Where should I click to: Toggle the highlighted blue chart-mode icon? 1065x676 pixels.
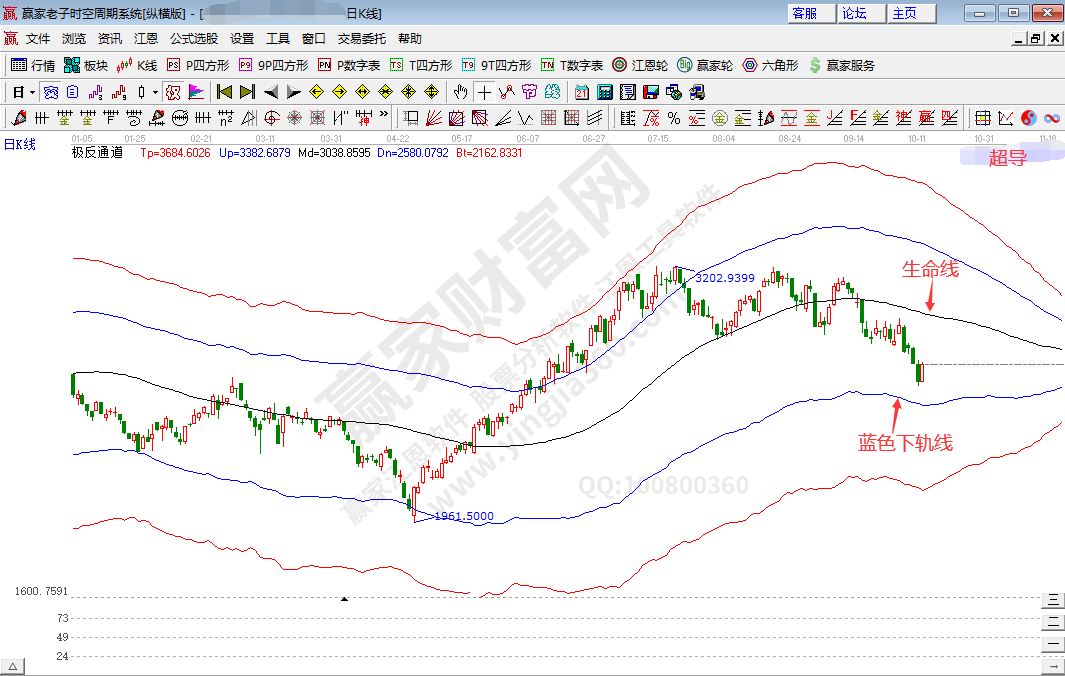coord(49,92)
